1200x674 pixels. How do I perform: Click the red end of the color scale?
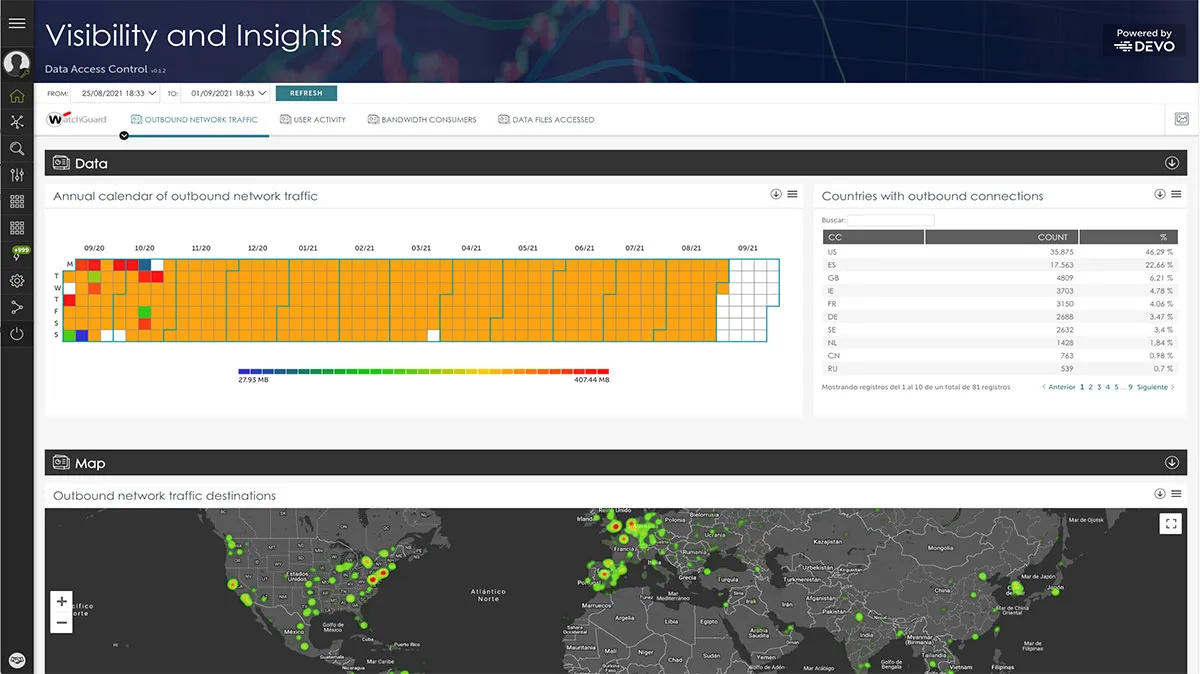click(x=603, y=371)
